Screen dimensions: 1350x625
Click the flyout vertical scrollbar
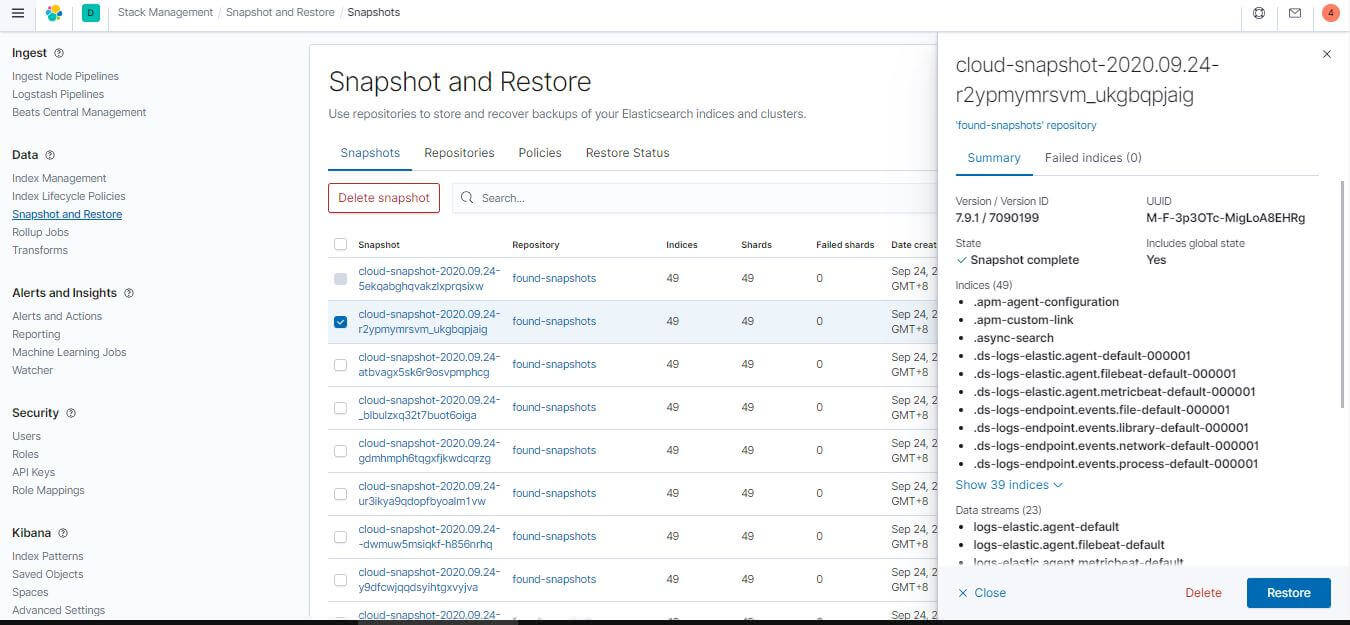point(1343,300)
